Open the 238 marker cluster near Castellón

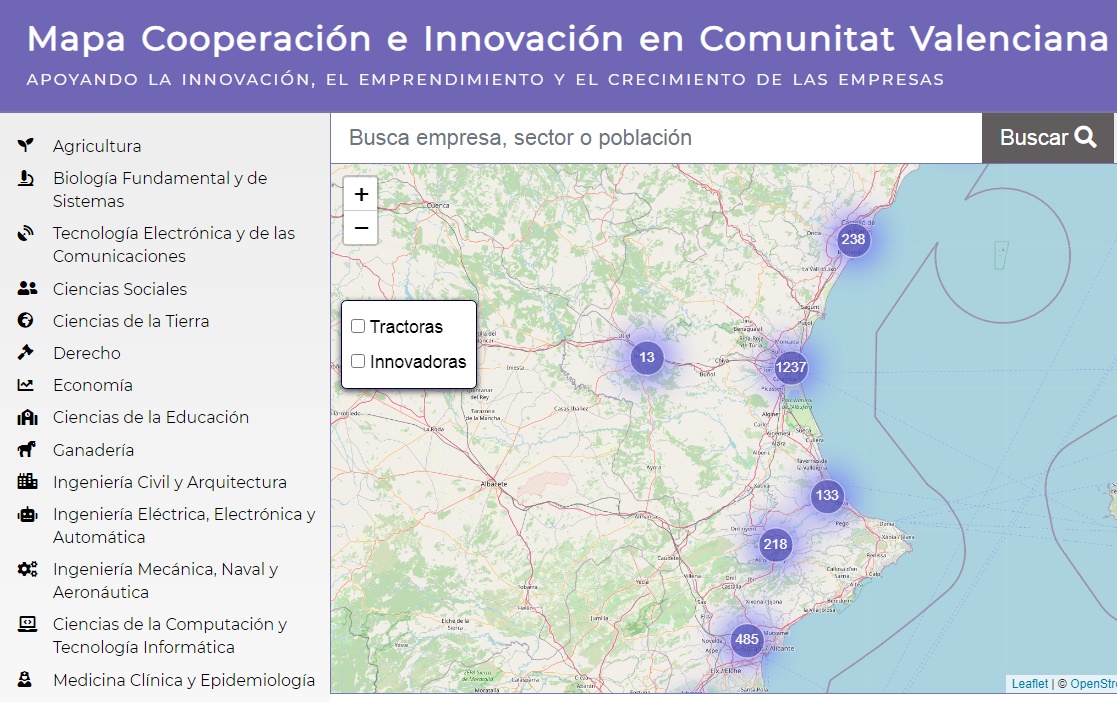pyautogui.click(x=851, y=240)
